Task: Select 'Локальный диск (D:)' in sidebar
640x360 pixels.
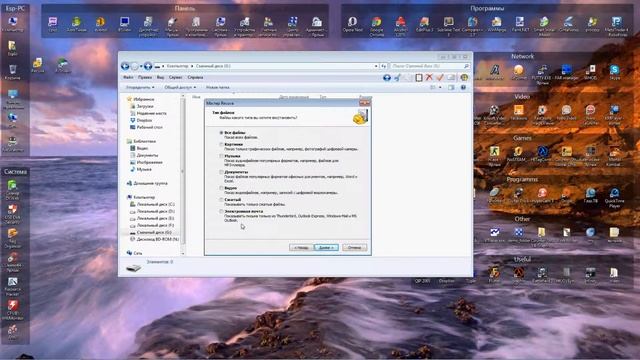Action: (152, 211)
